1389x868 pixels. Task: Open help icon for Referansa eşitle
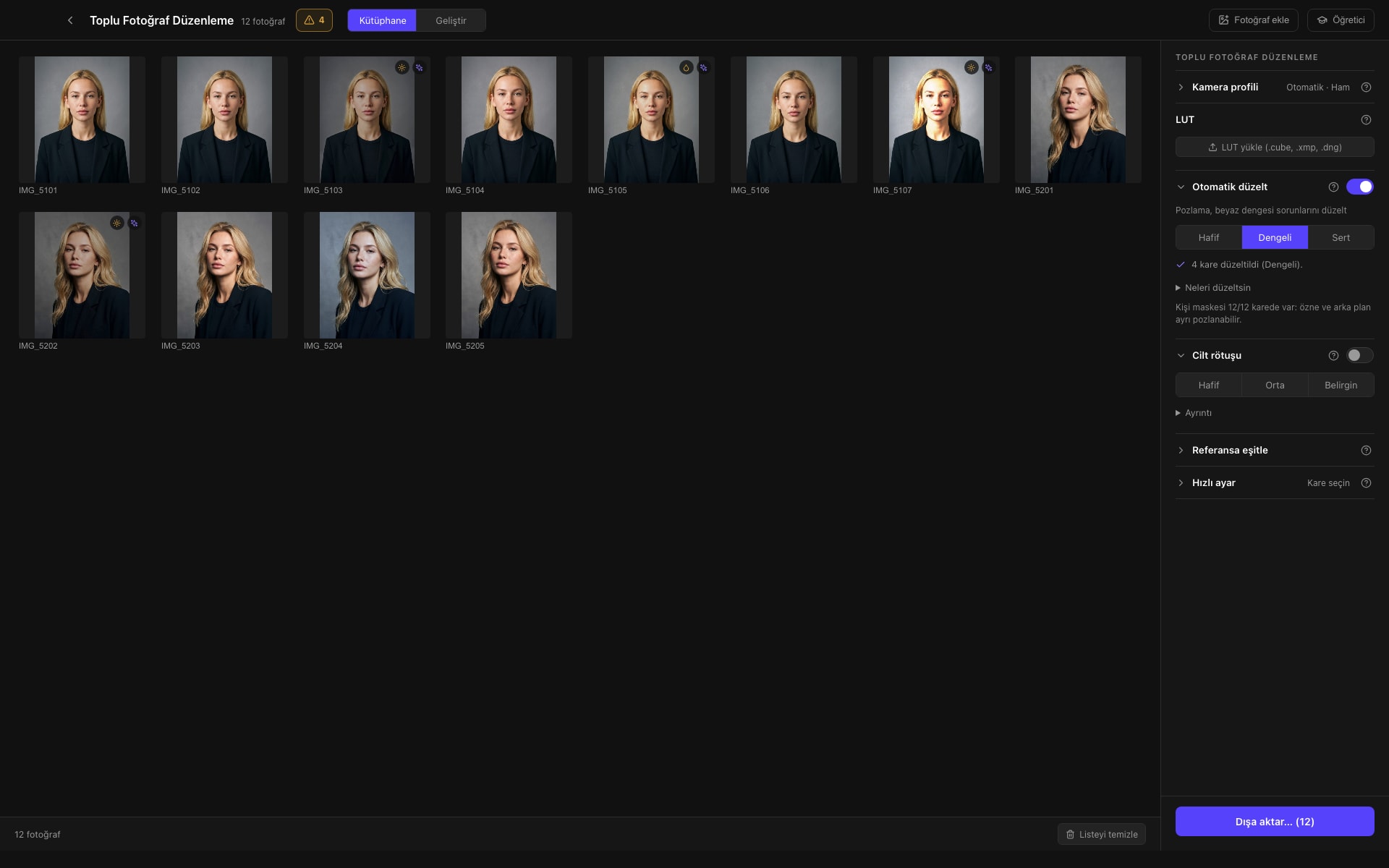coord(1366,450)
